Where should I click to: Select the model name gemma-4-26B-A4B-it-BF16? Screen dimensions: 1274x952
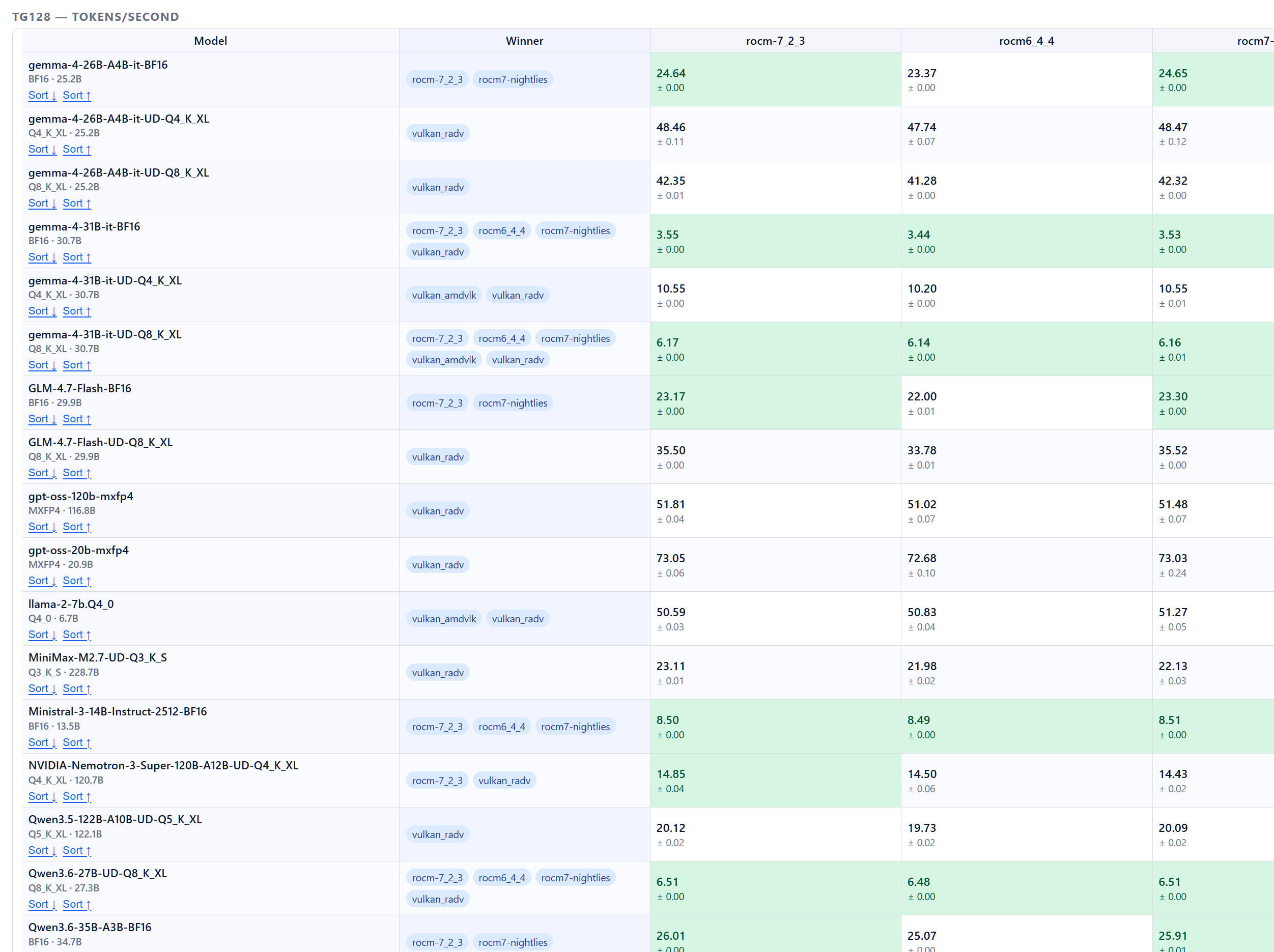coord(98,65)
